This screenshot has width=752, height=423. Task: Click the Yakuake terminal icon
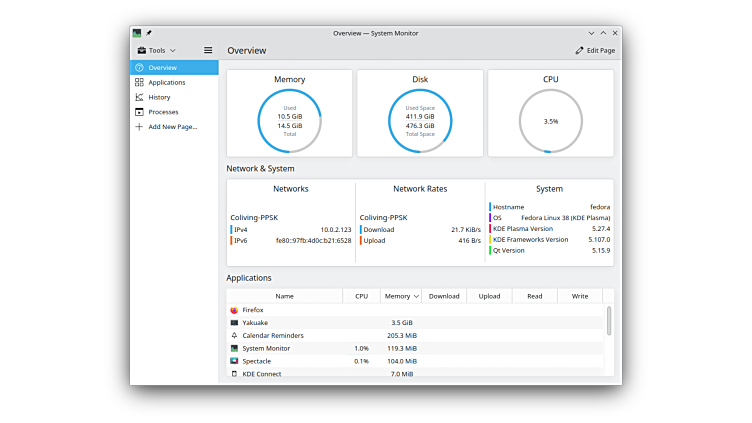coord(234,323)
